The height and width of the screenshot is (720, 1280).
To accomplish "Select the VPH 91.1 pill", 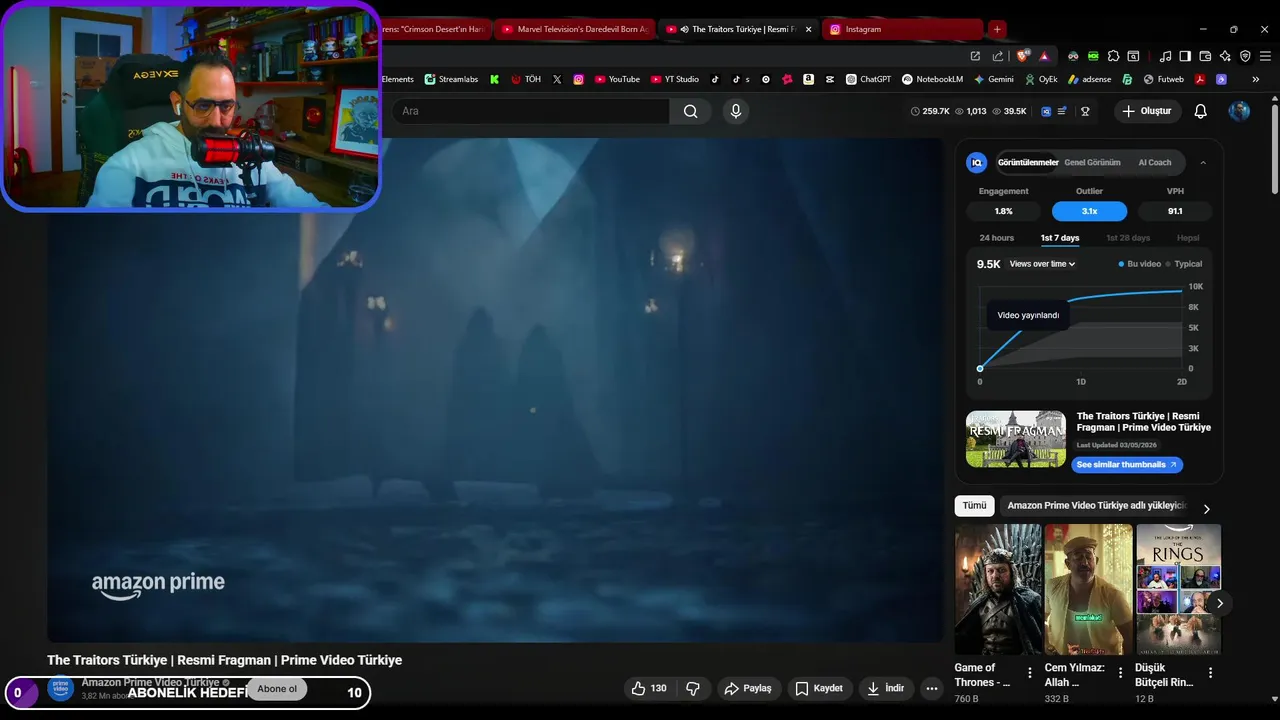I will [1175, 211].
